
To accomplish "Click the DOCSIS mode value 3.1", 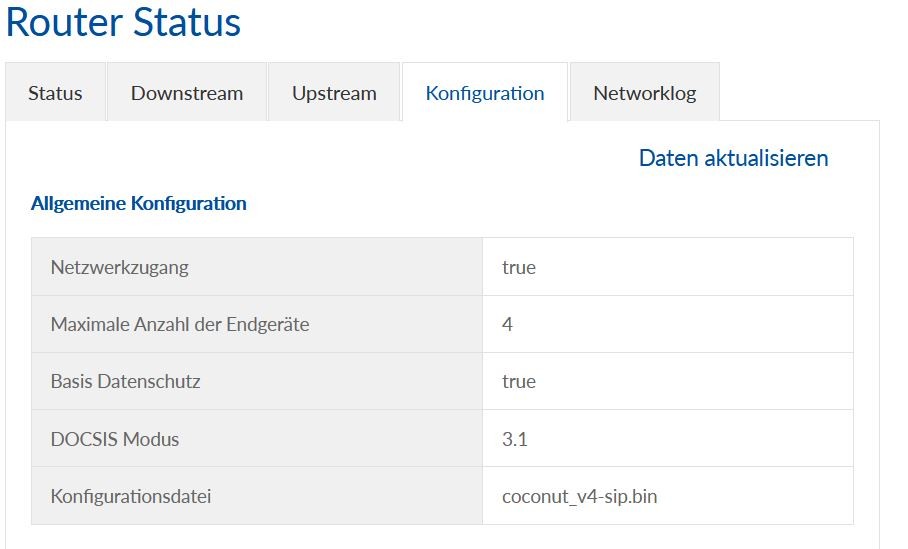I will click(515, 439).
